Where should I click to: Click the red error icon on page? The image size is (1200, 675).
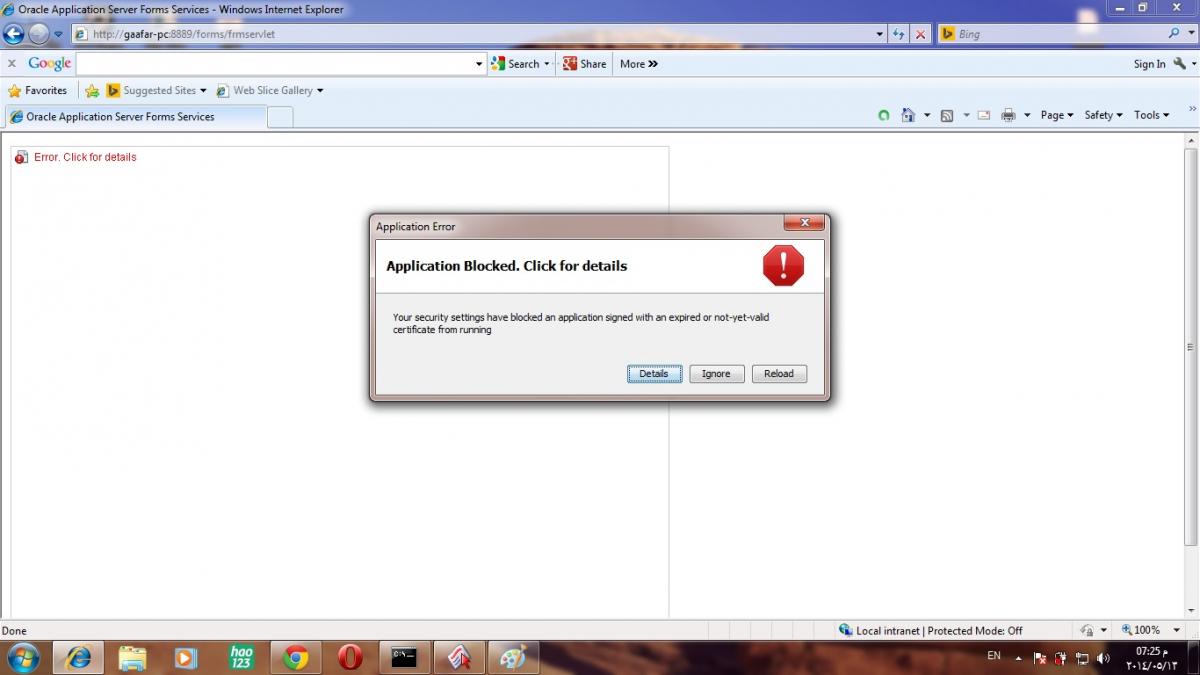(x=21, y=158)
